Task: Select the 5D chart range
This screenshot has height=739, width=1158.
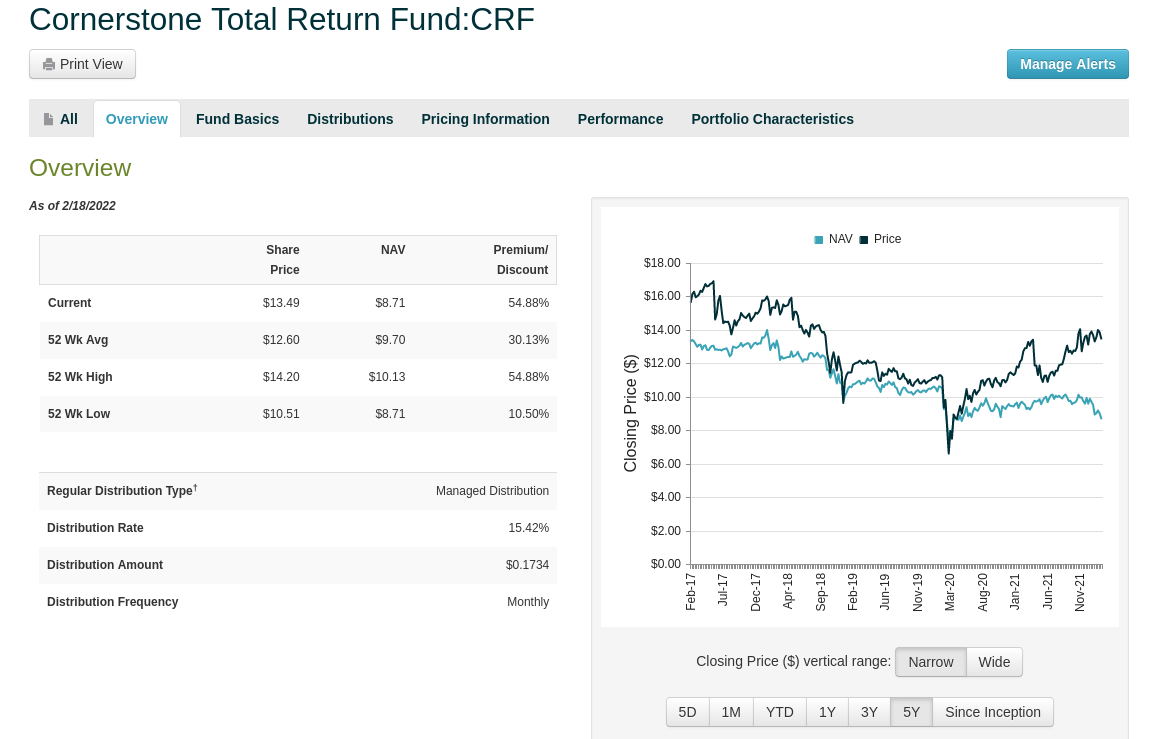Action: point(687,711)
